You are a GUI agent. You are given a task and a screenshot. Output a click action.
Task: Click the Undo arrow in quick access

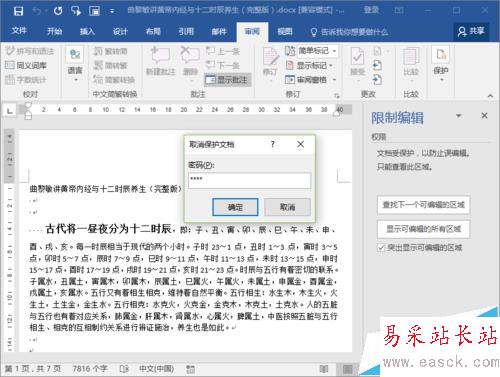(37, 11)
